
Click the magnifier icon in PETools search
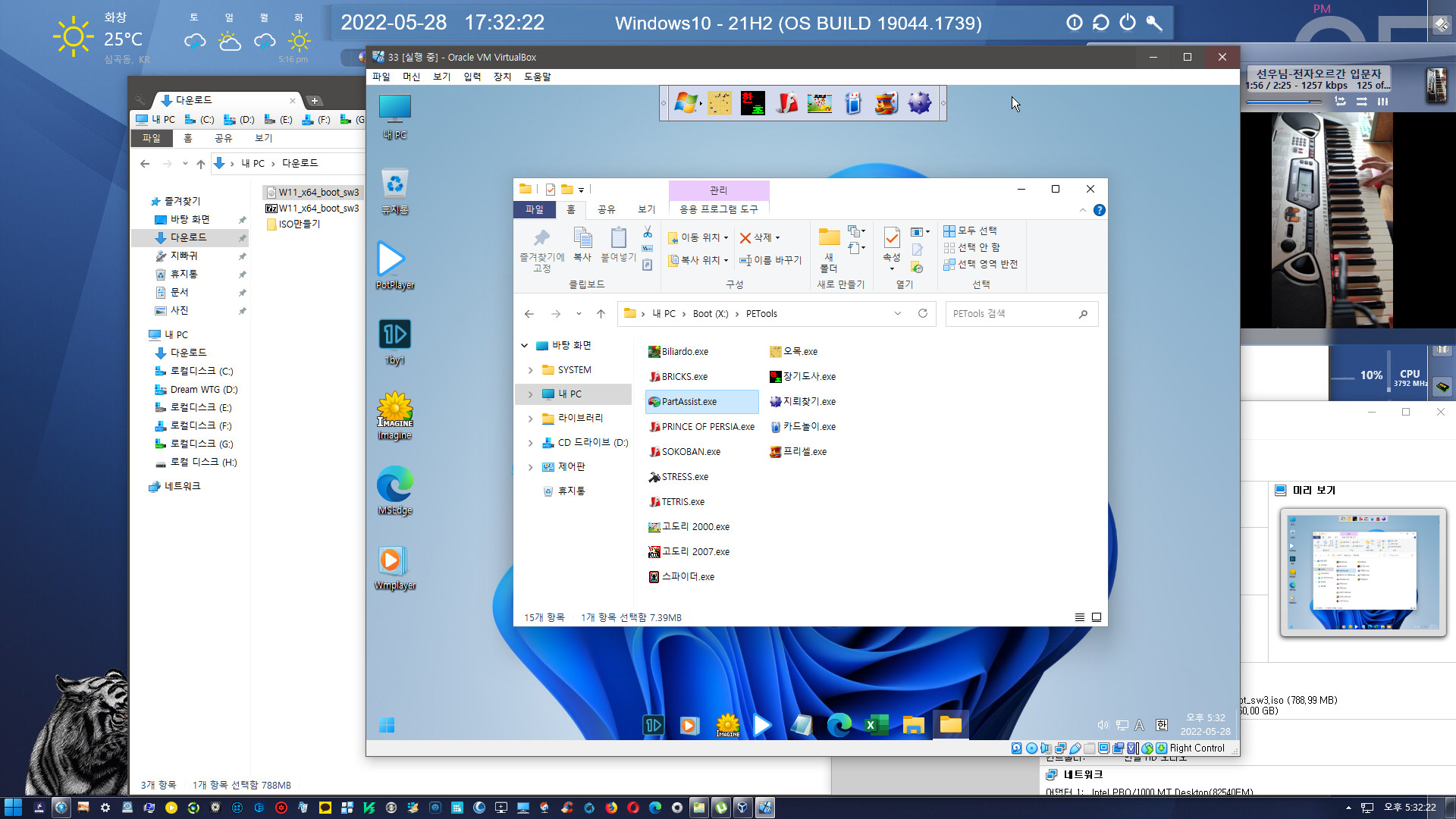point(1083,314)
